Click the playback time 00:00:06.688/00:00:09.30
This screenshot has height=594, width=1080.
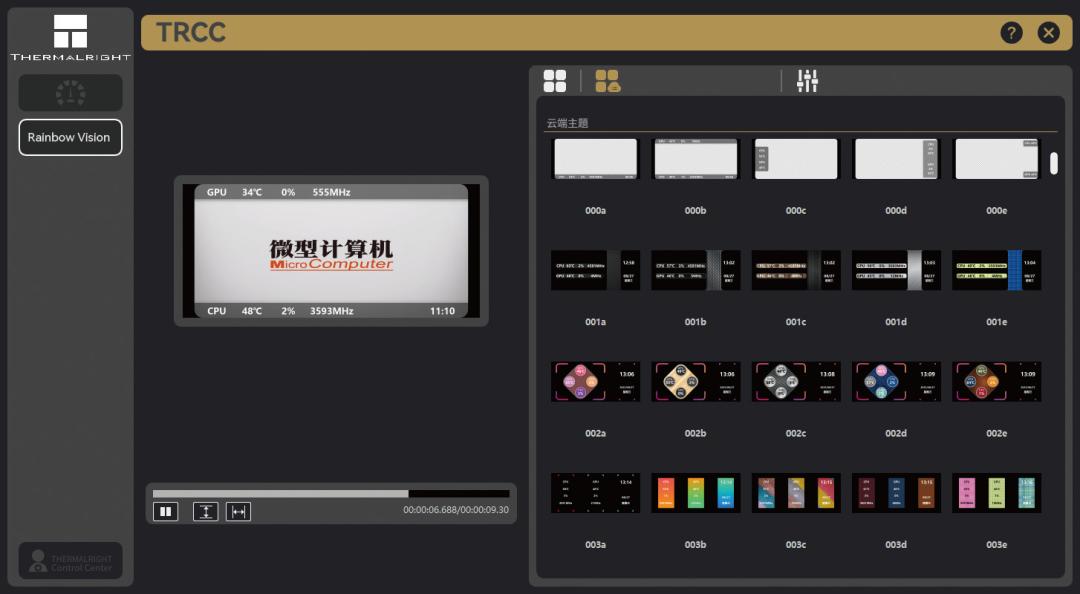pos(456,510)
